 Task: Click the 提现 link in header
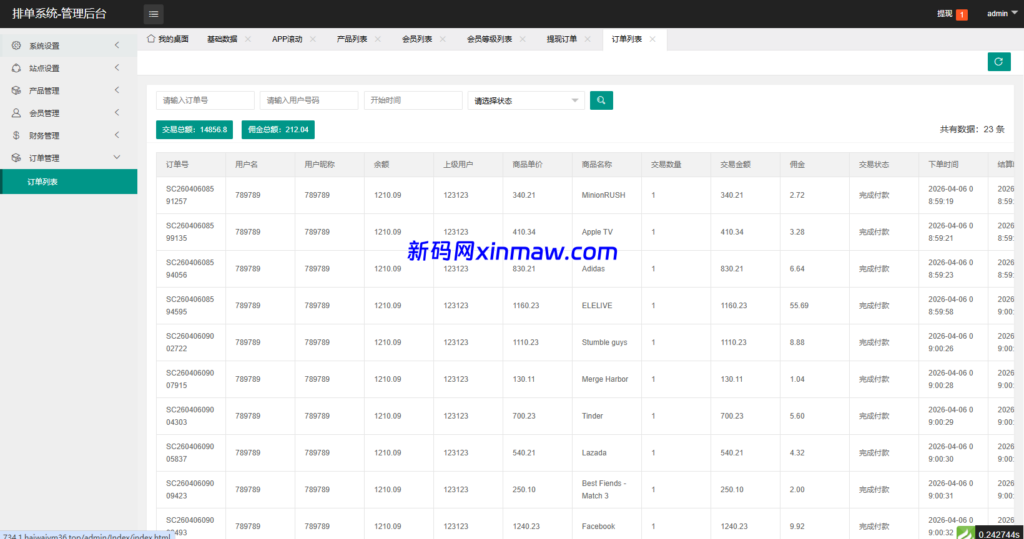(944, 14)
